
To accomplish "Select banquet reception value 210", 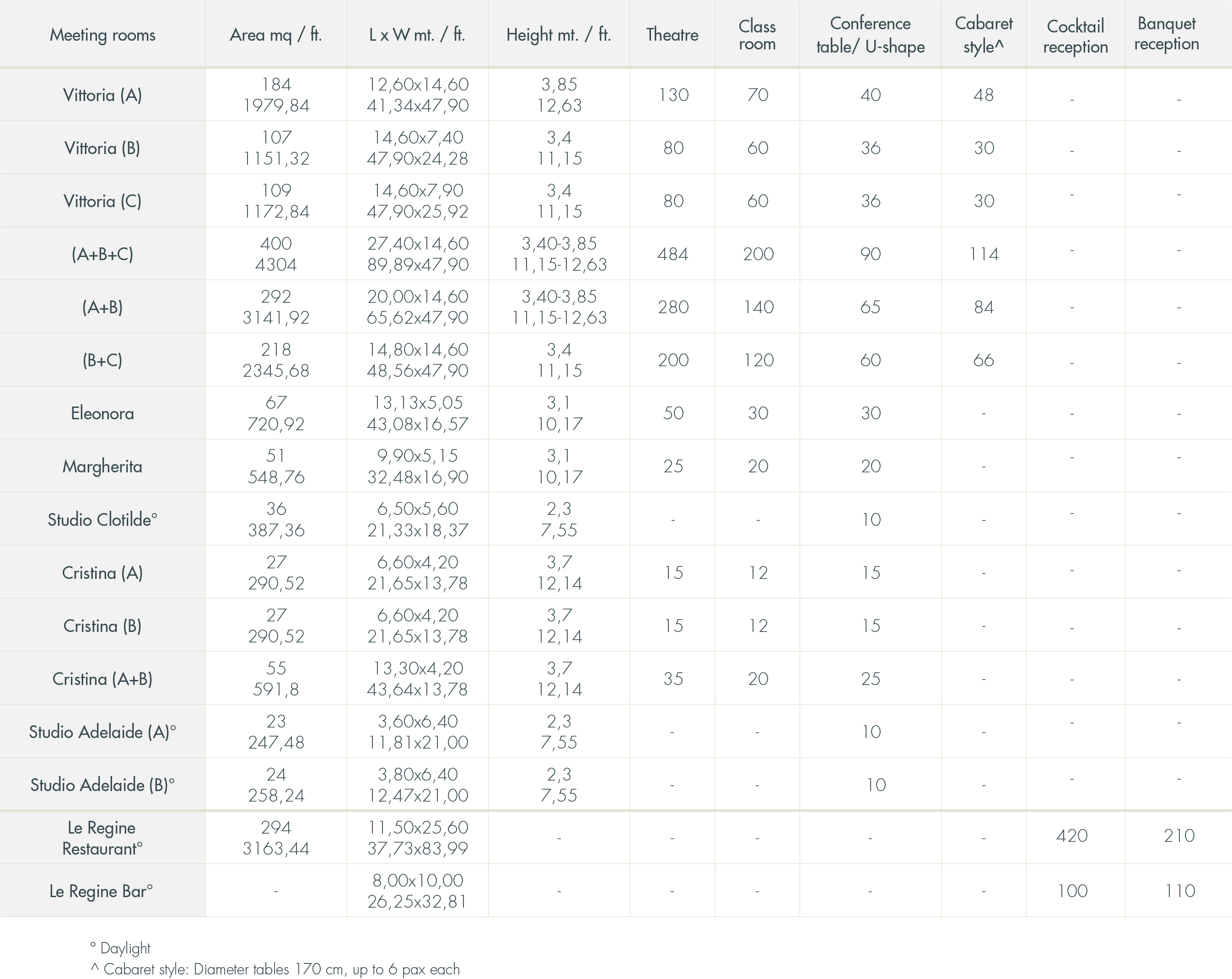I will (1179, 835).
